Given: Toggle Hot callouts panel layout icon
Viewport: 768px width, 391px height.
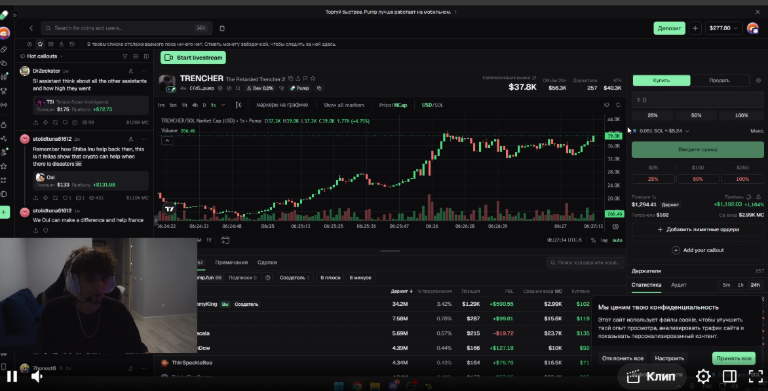Looking at the screenshot, I should pyautogui.click(x=146, y=56).
